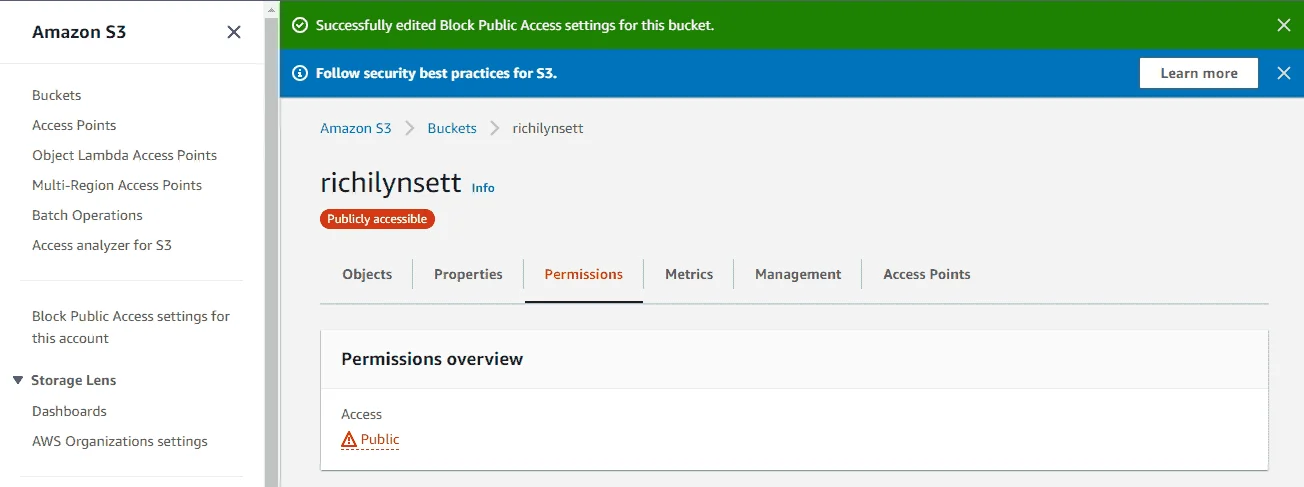1304x487 pixels.
Task: Click the Permissions overview heading
Action: click(x=432, y=359)
